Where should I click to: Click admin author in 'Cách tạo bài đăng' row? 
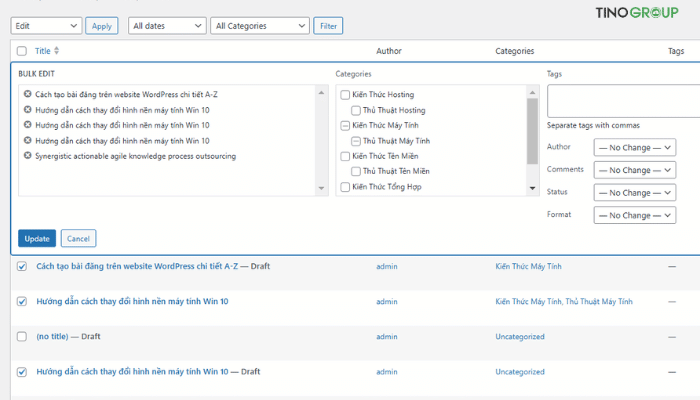pyautogui.click(x=387, y=267)
